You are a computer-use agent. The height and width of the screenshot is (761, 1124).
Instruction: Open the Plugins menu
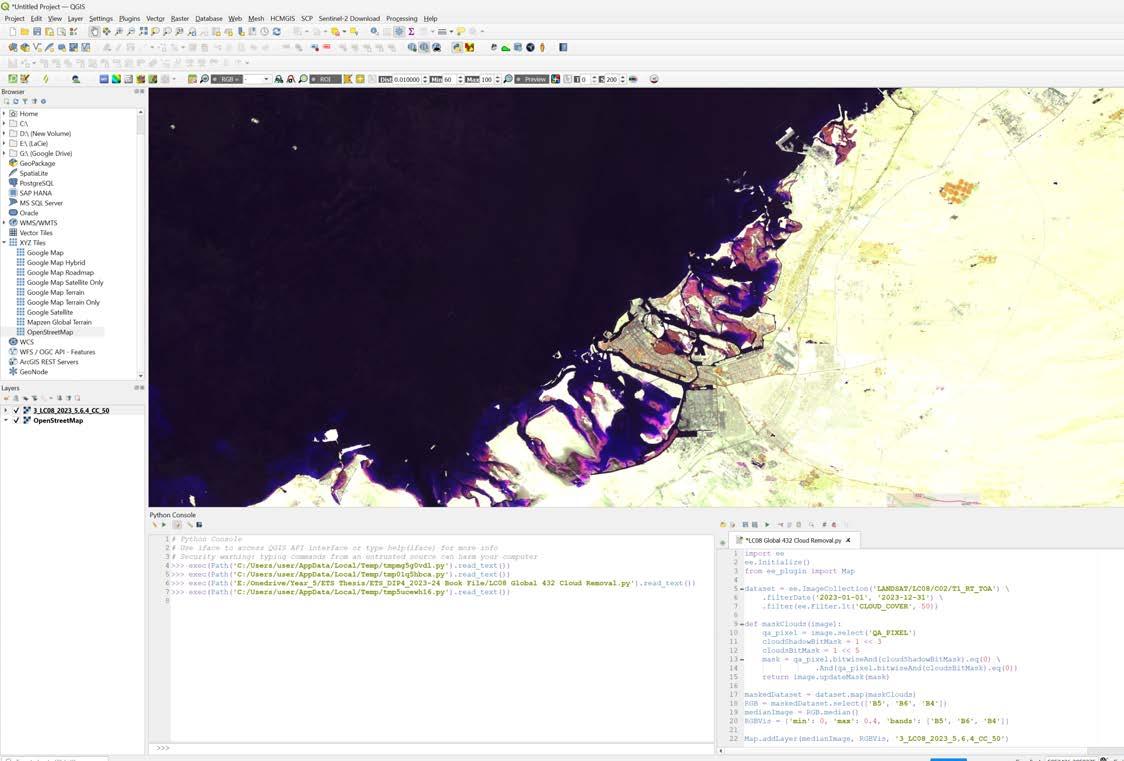pyautogui.click(x=129, y=19)
